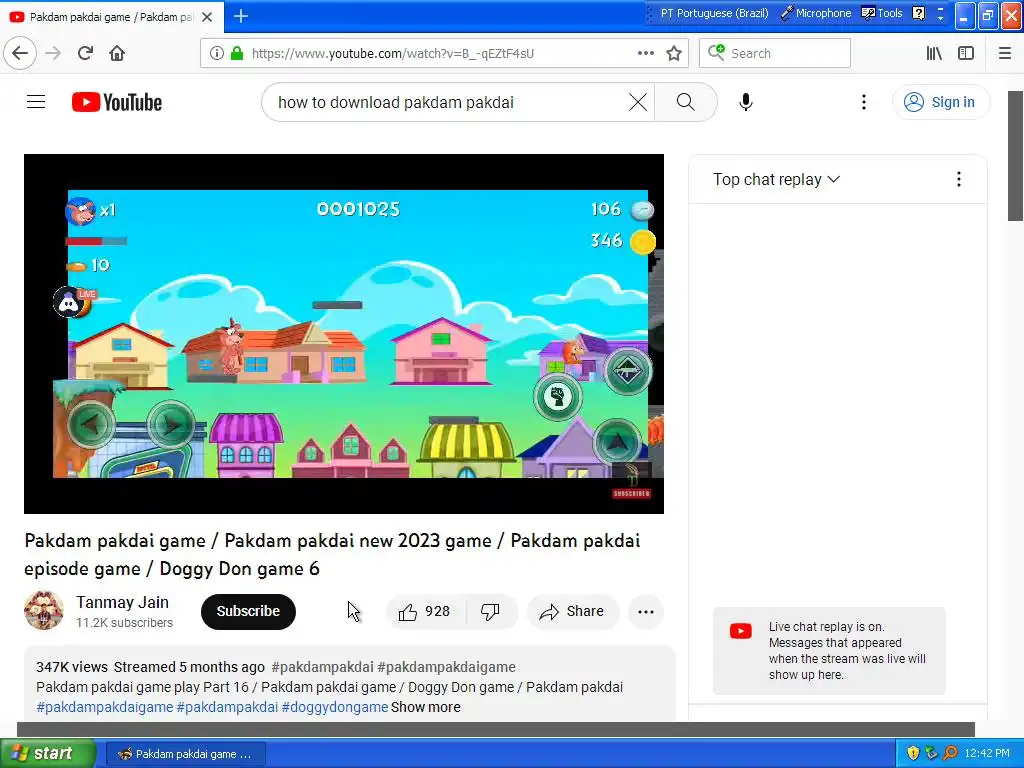Open page actions three-dot menu in address bar

coord(645,53)
